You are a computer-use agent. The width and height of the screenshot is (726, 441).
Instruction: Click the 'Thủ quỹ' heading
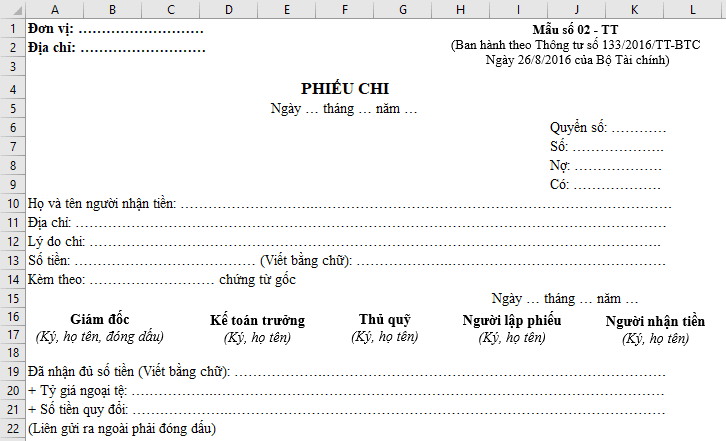click(x=385, y=319)
